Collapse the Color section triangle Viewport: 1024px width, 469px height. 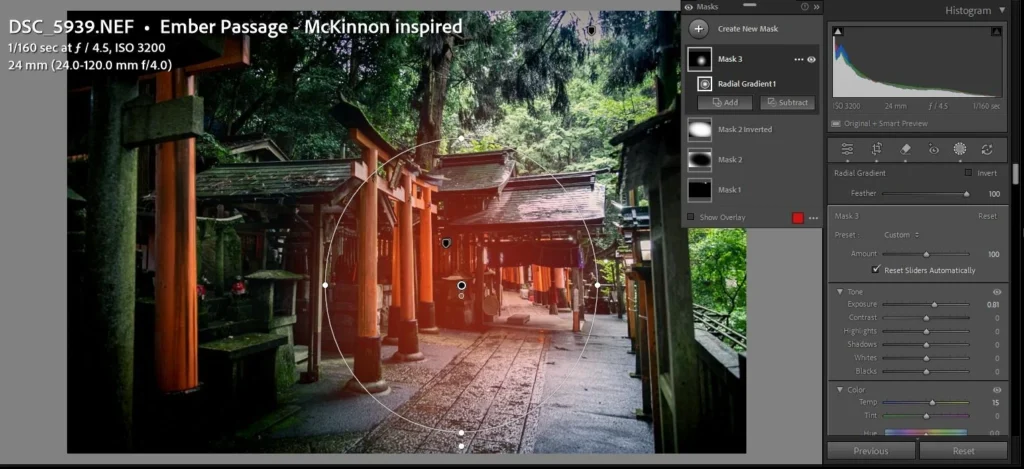click(840, 390)
